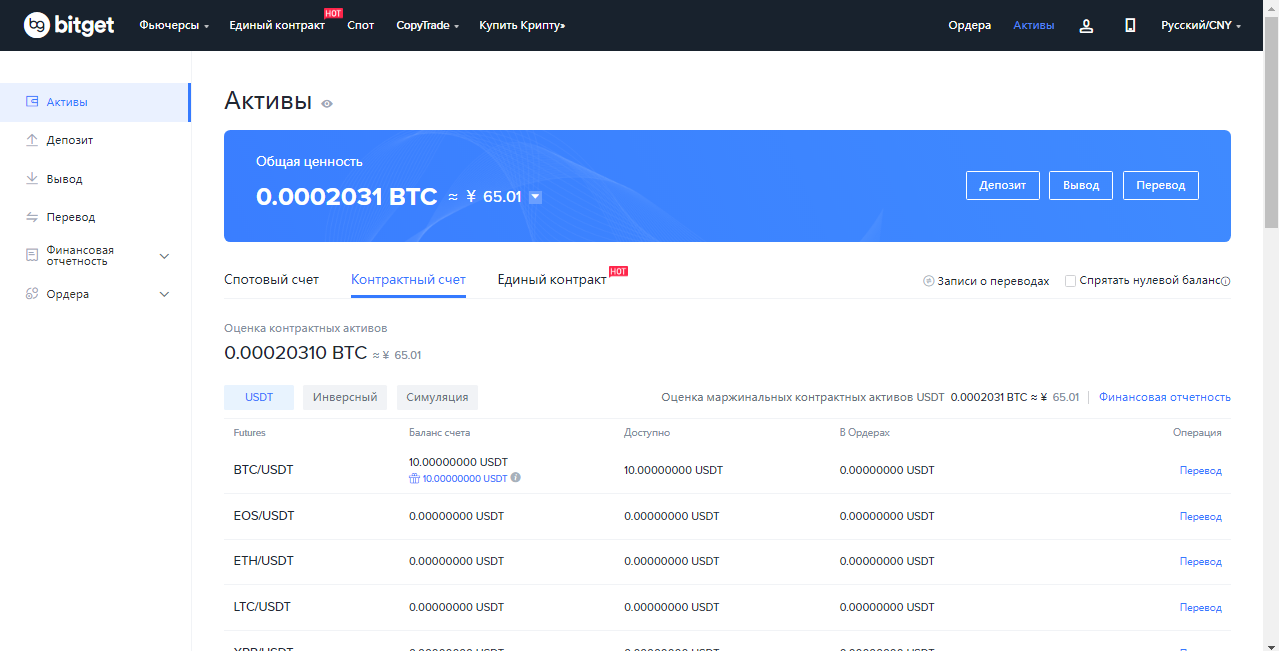Click the mobile app download icon
This screenshot has height=651, width=1279.
coord(1130,26)
